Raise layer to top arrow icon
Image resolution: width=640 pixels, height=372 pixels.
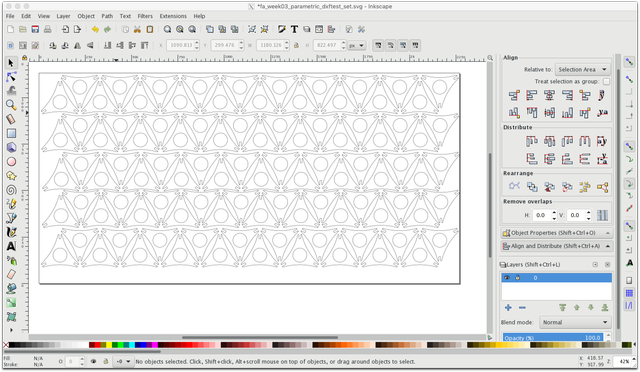pyautogui.click(x=562, y=307)
